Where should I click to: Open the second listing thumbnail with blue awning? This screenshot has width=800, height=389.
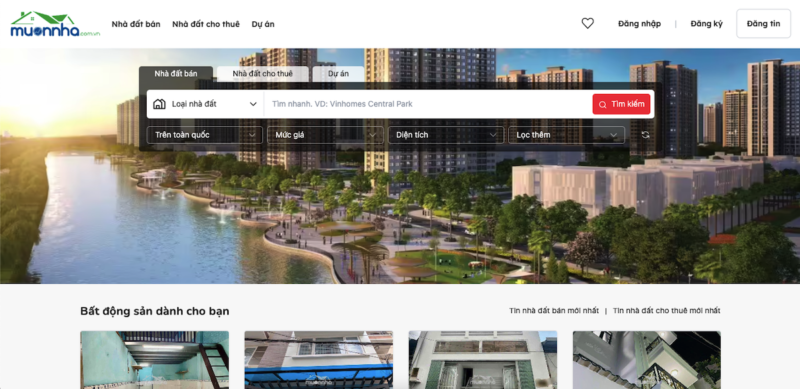pos(319,360)
